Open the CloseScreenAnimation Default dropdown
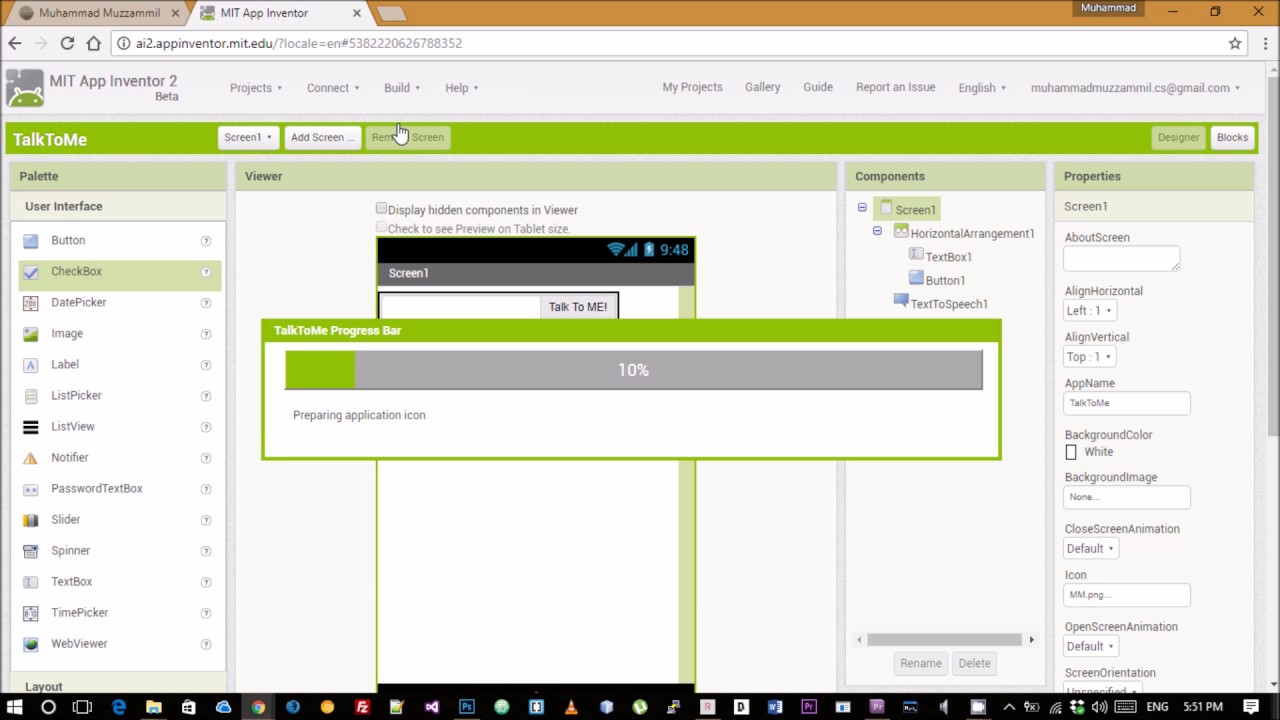 [x=1089, y=548]
